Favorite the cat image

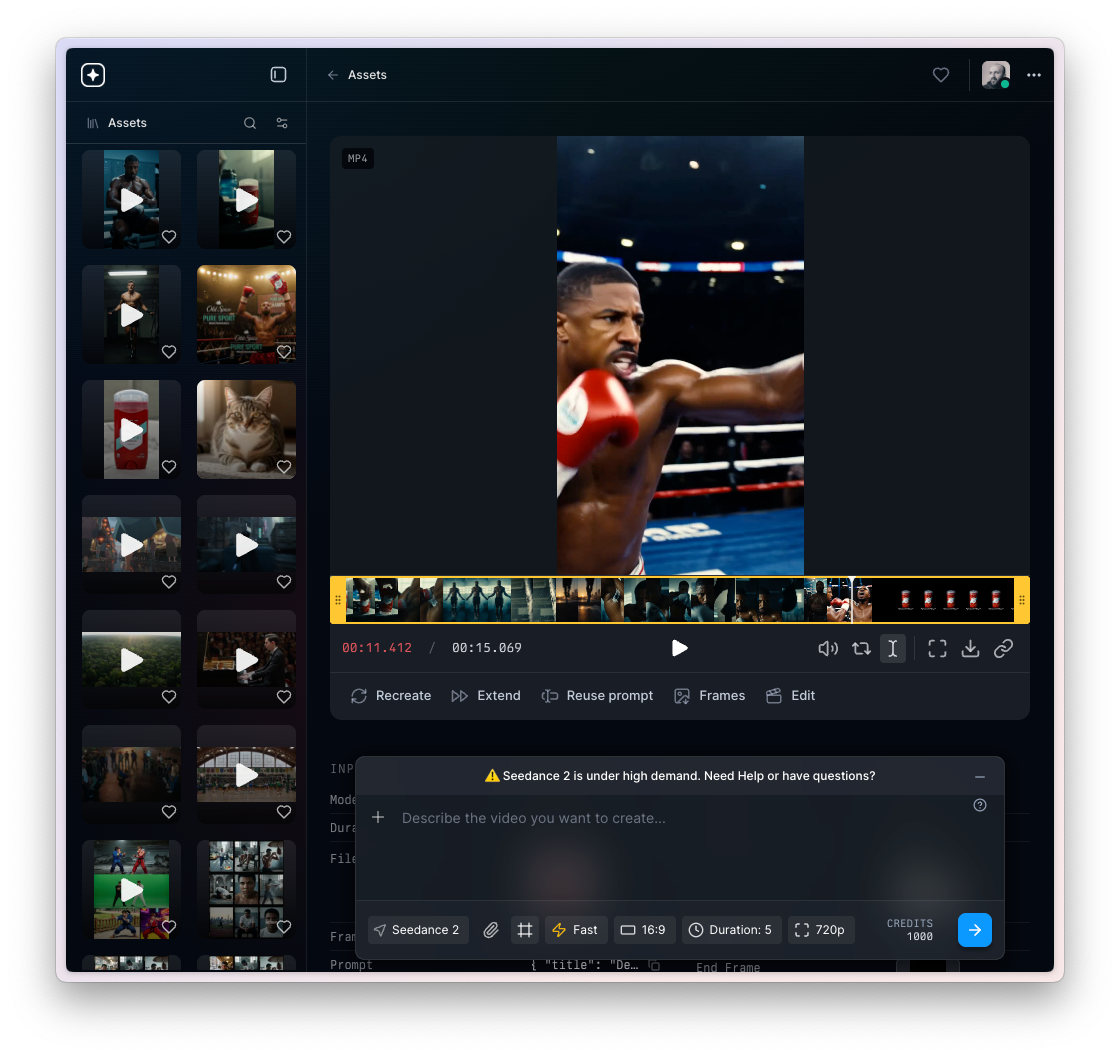(284, 467)
